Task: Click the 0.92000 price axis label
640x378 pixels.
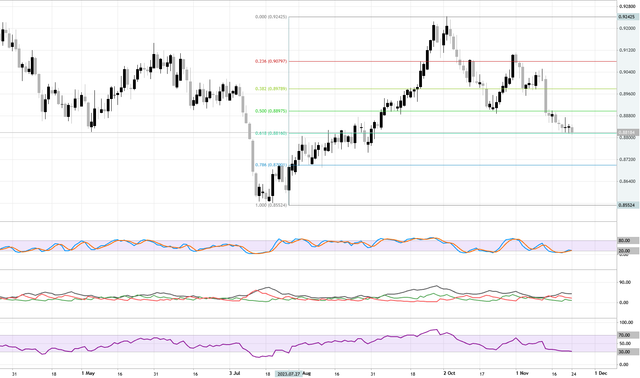Action: tap(627, 28)
